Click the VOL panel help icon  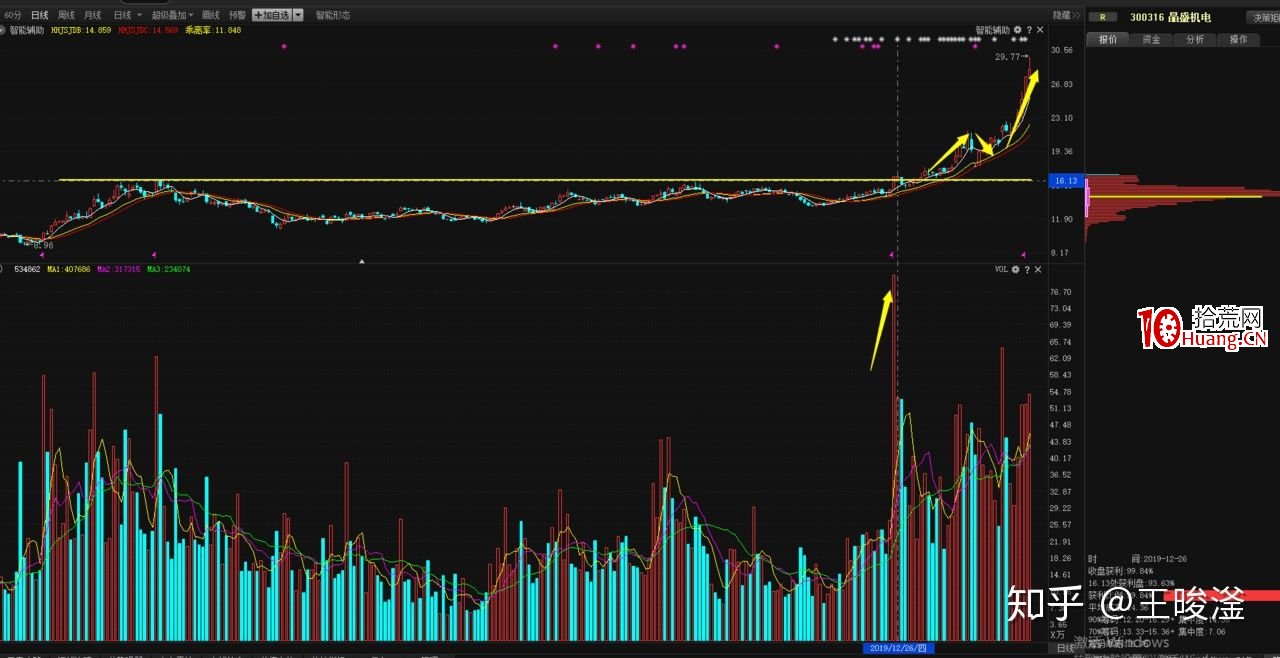click(1027, 269)
